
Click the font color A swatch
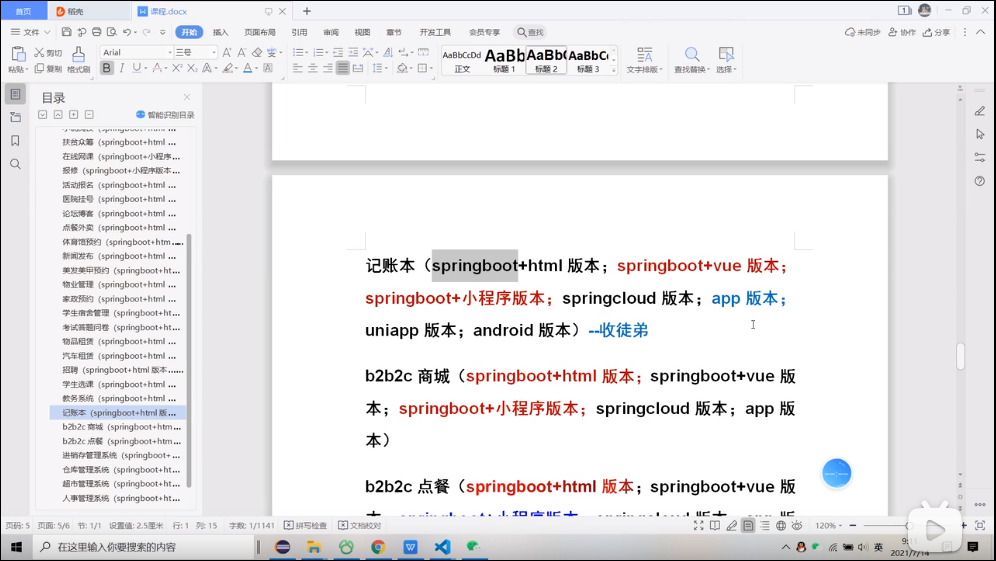click(248, 68)
